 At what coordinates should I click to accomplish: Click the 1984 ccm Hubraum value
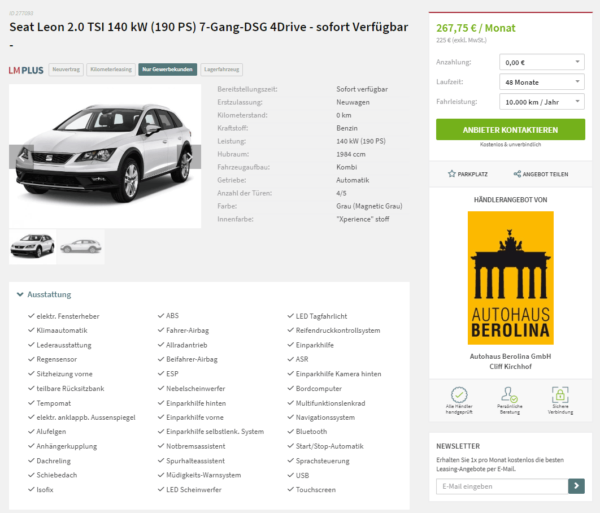click(351, 154)
